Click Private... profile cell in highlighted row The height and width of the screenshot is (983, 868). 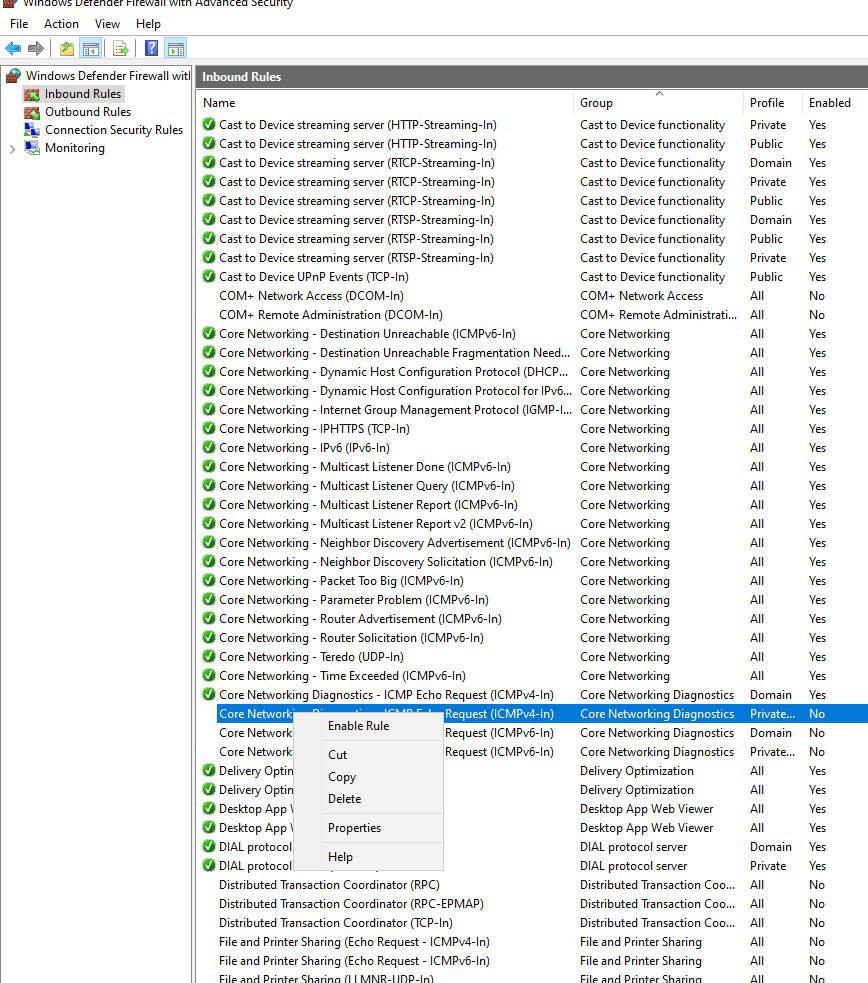pos(772,713)
